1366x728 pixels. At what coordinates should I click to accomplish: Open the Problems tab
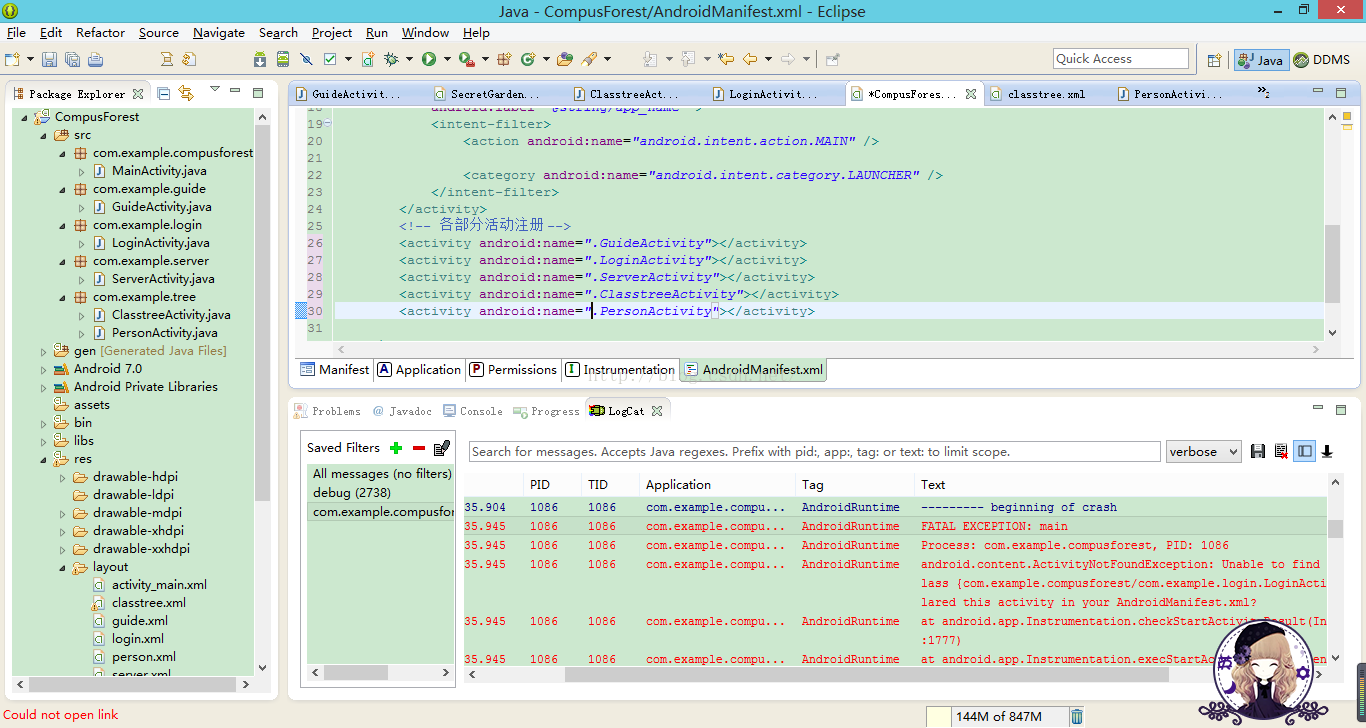(327, 411)
